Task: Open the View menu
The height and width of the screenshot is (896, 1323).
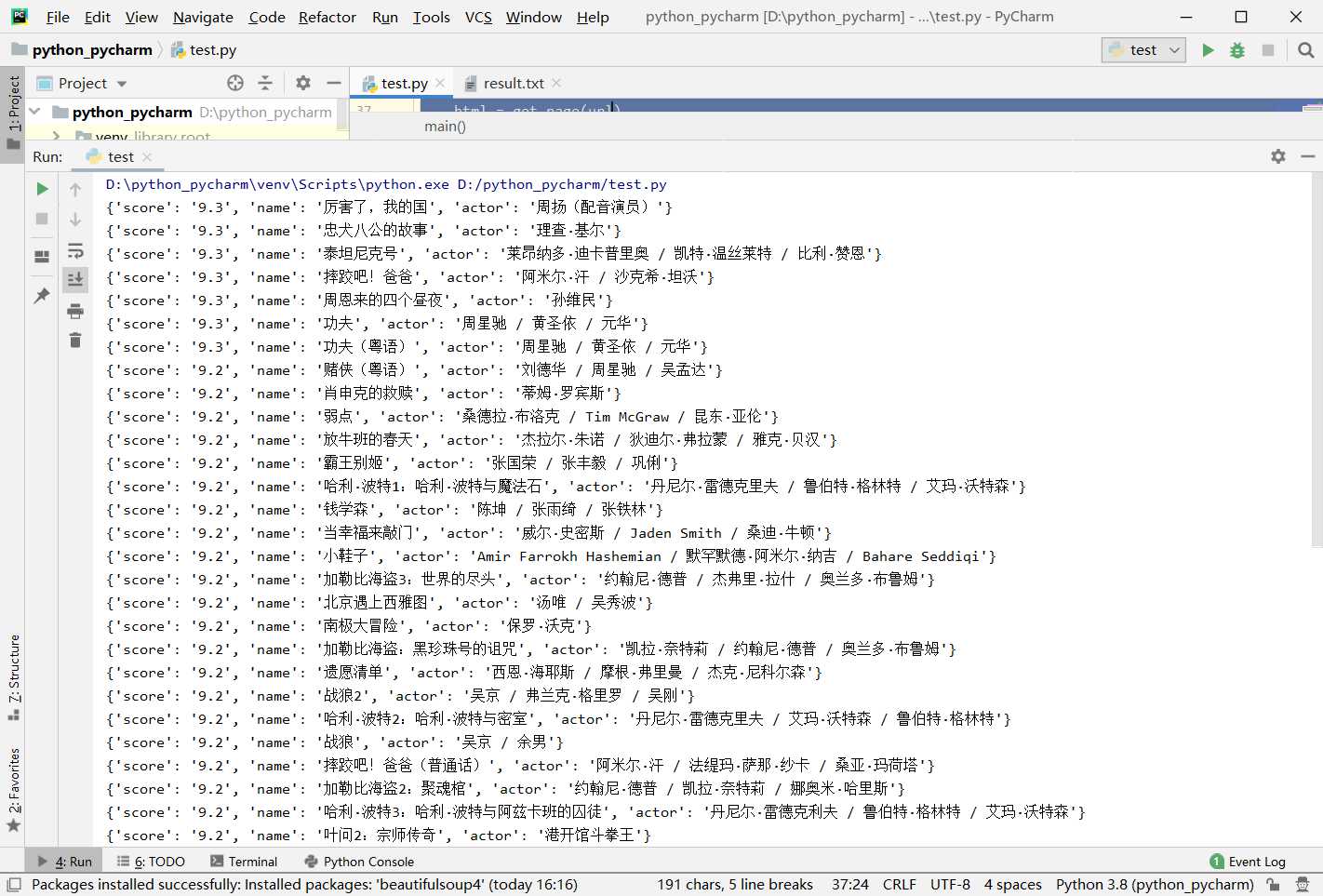Action: pos(141,17)
